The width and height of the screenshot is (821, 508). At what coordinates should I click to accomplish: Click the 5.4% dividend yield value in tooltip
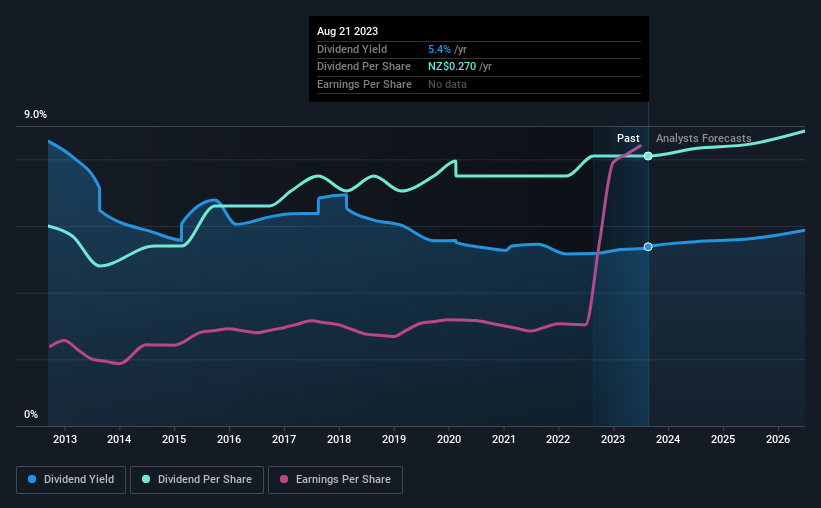(x=439, y=49)
